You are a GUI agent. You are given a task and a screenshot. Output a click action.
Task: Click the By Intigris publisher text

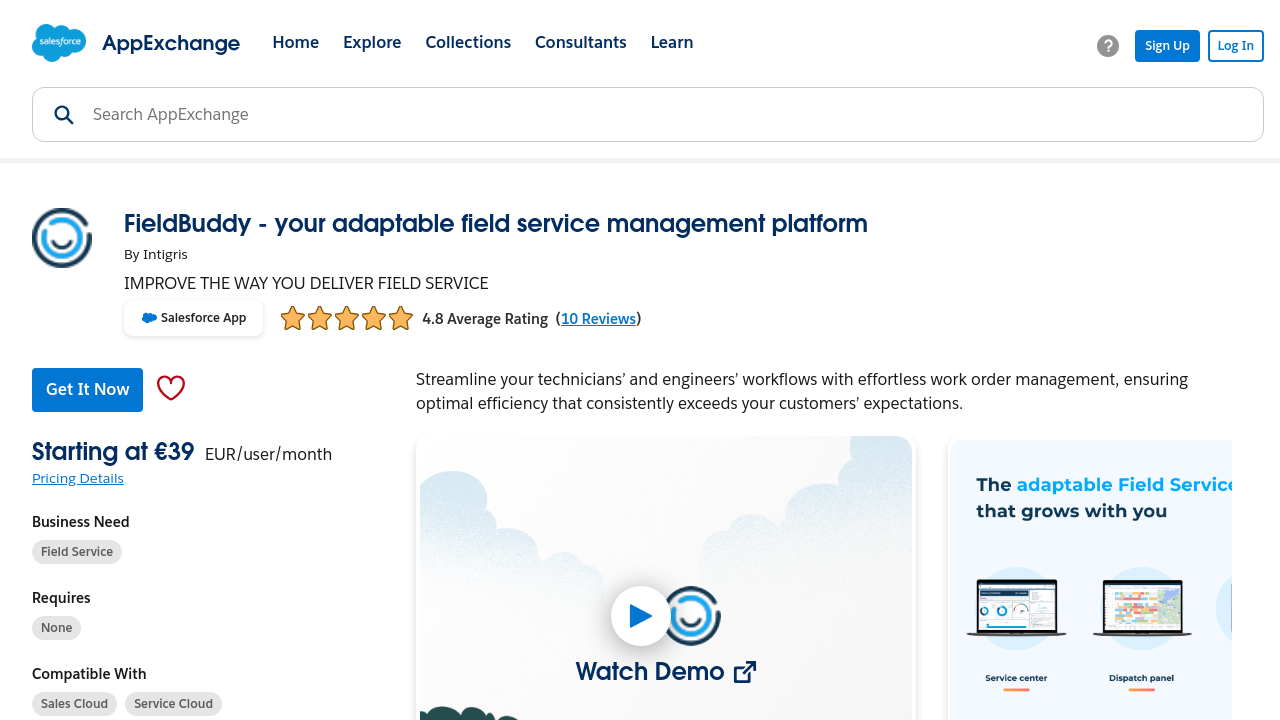(156, 254)
